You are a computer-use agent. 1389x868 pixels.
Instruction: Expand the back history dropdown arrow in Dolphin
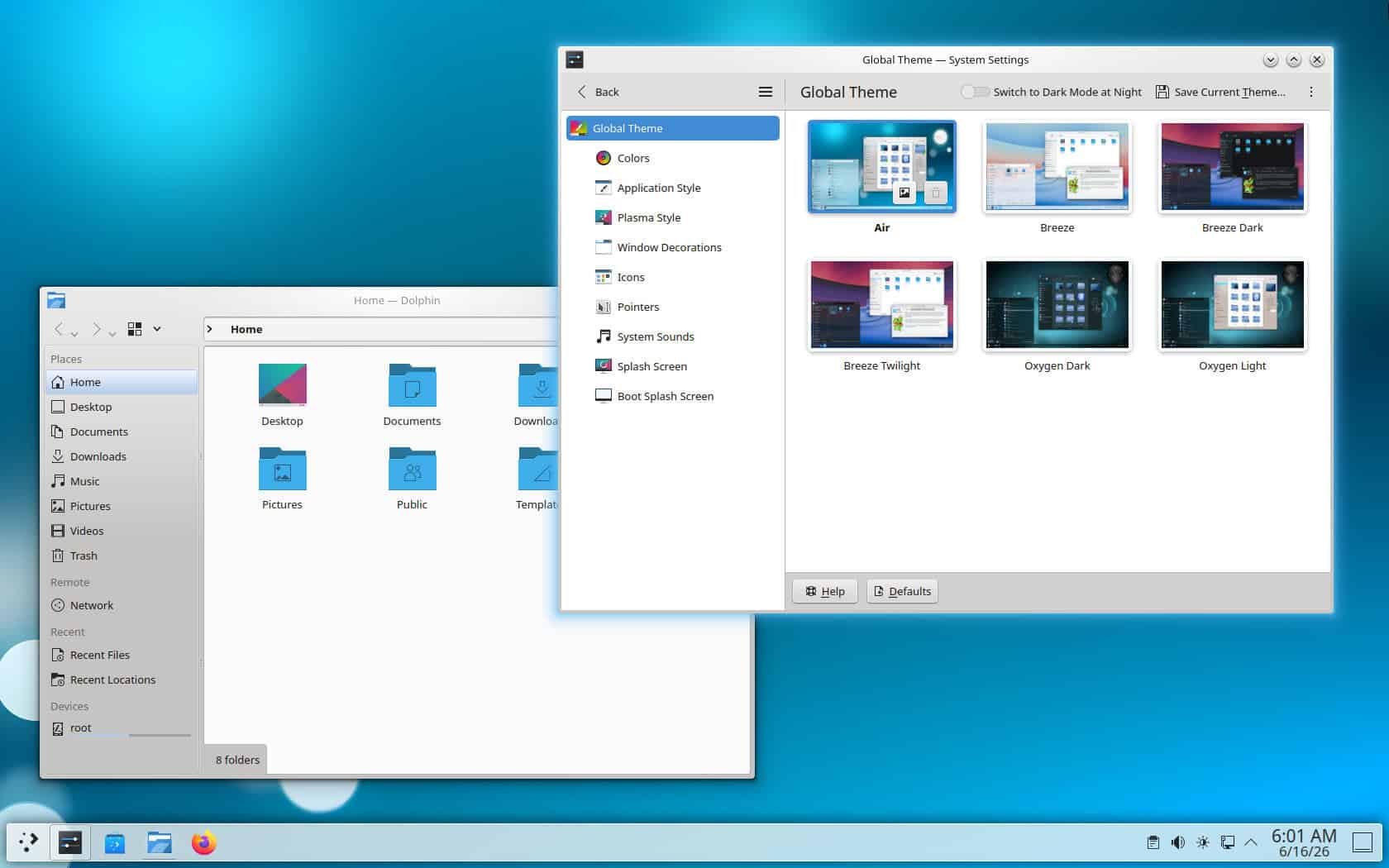pos(74,334)
